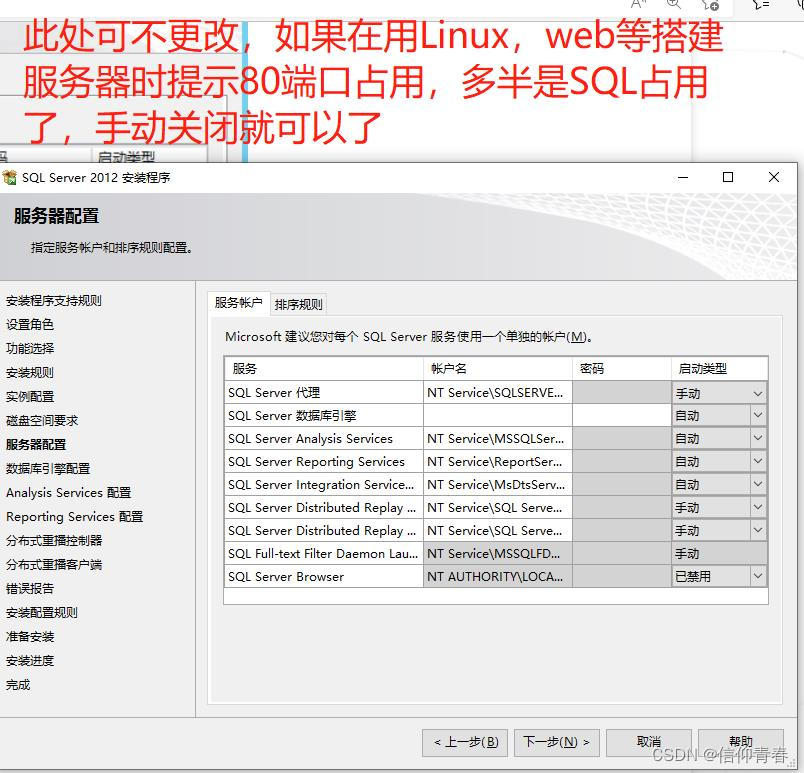The image size is (804, 773).
Task: Click the 帮助 help button
Action: (740, 742)
